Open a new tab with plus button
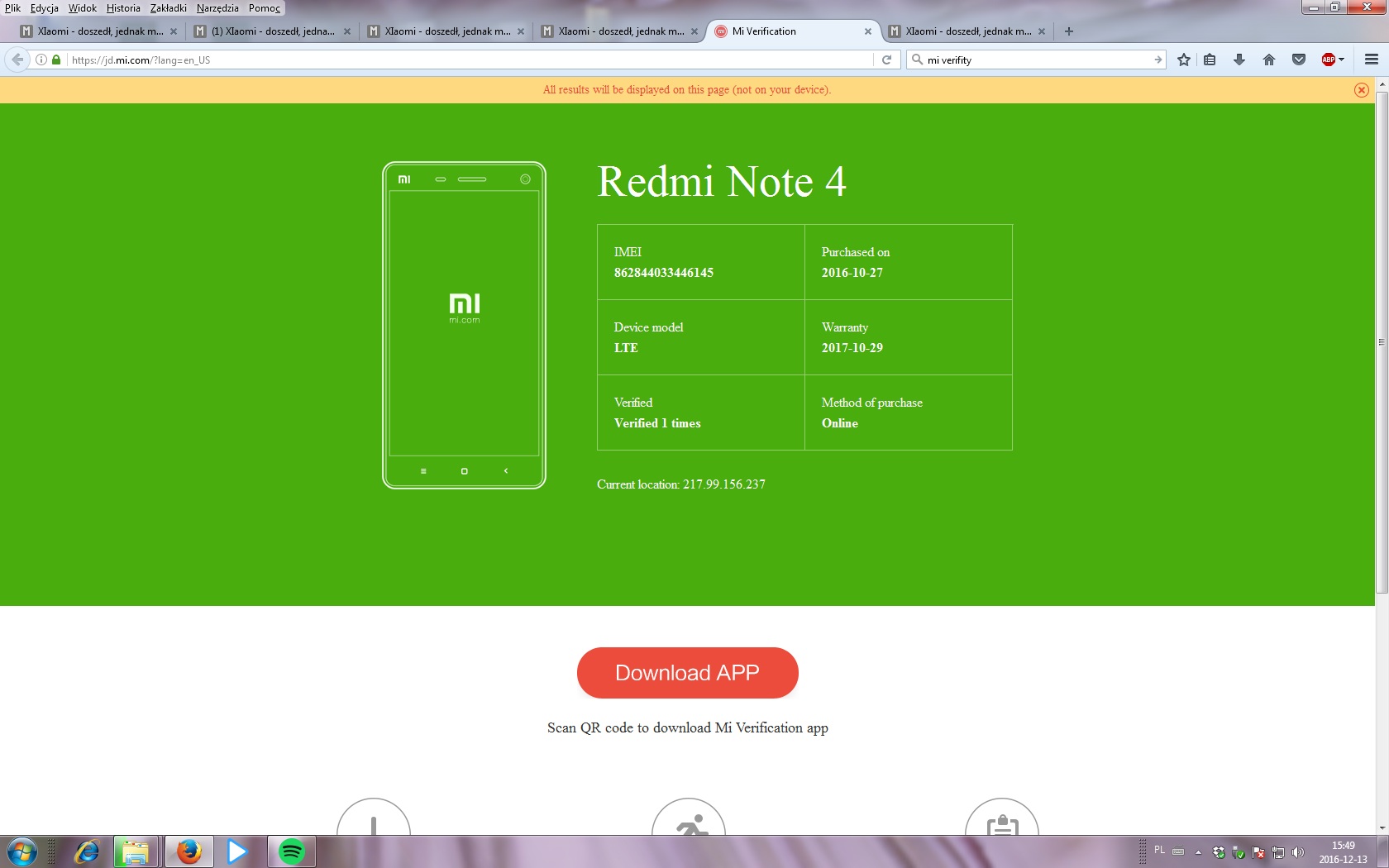 tap(1069, 31)
